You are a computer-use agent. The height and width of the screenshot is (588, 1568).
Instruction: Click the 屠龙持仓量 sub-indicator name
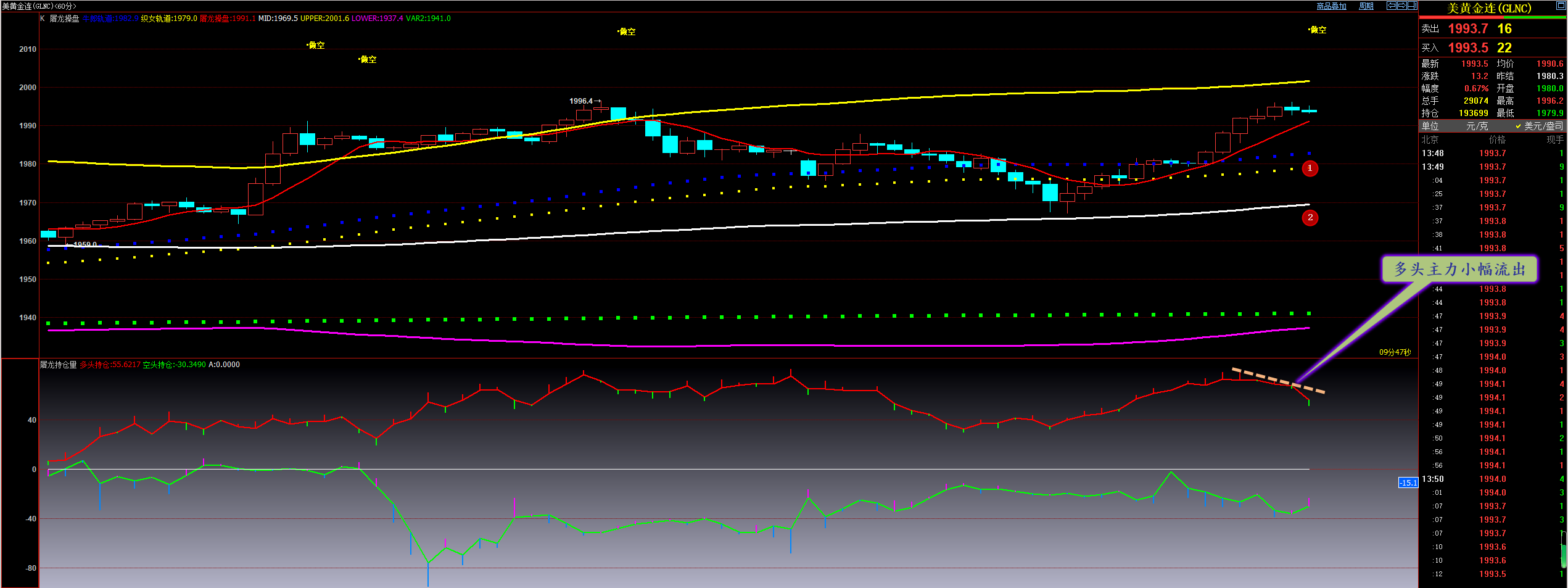tap(59, 365)
